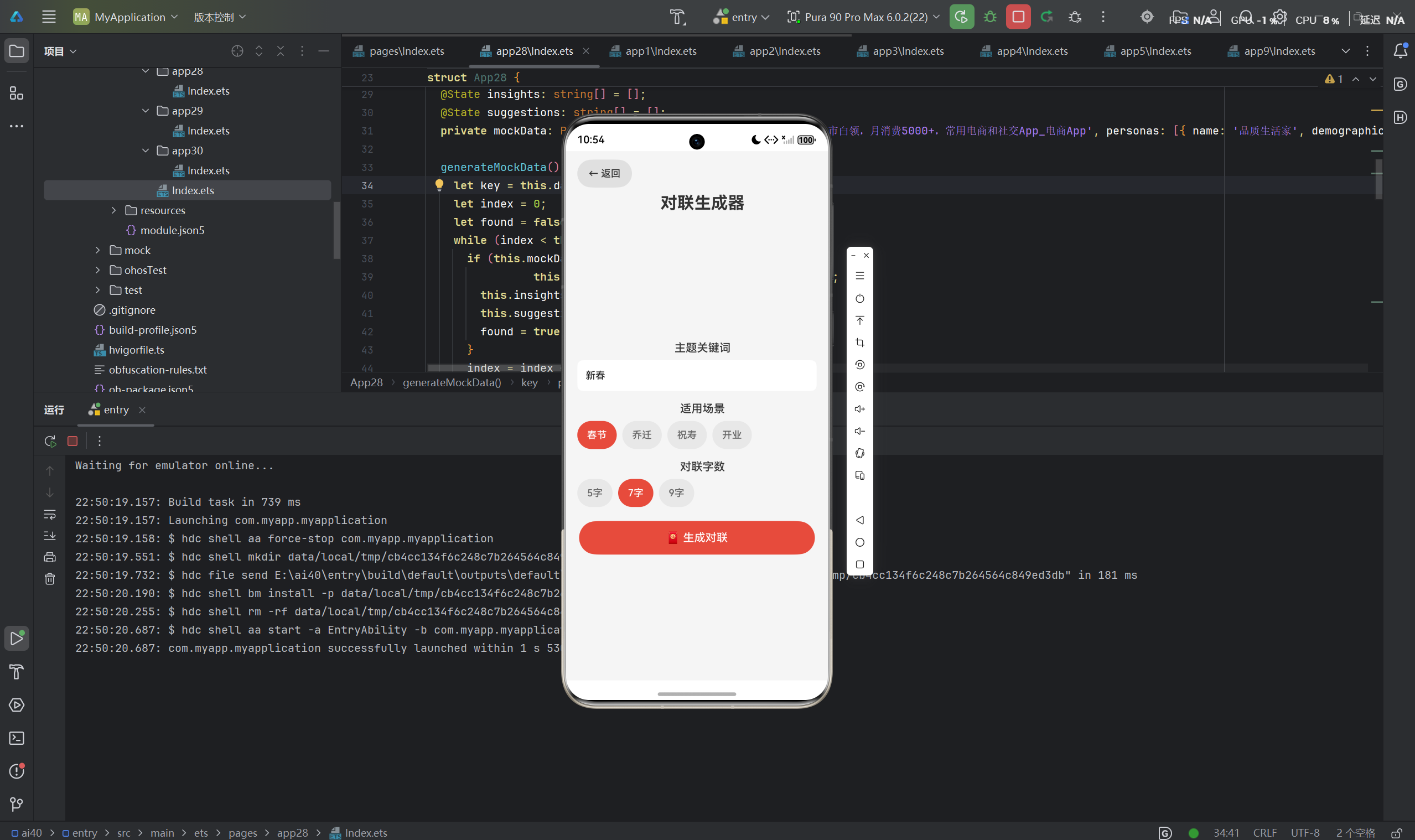Open the more actions menu in top toolbar
The image size is (1415, 840).
tap(1103, 17)
